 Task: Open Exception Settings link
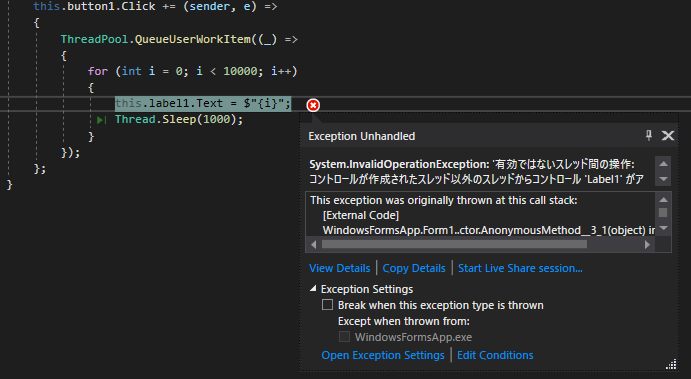(x=383, y=355)
